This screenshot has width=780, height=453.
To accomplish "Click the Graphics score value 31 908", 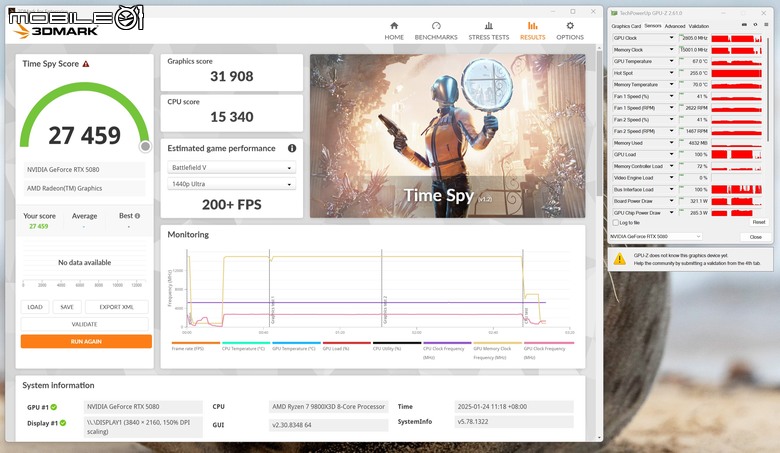I will point(232,77).
